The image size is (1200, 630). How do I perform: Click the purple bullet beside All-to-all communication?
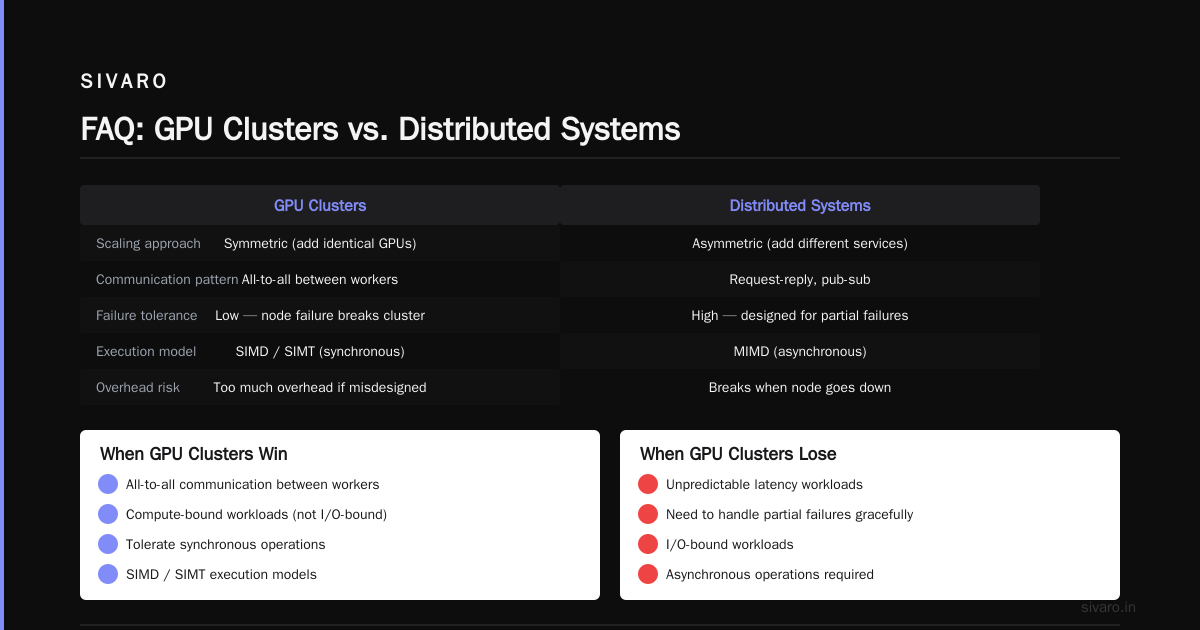coord(108,484)
